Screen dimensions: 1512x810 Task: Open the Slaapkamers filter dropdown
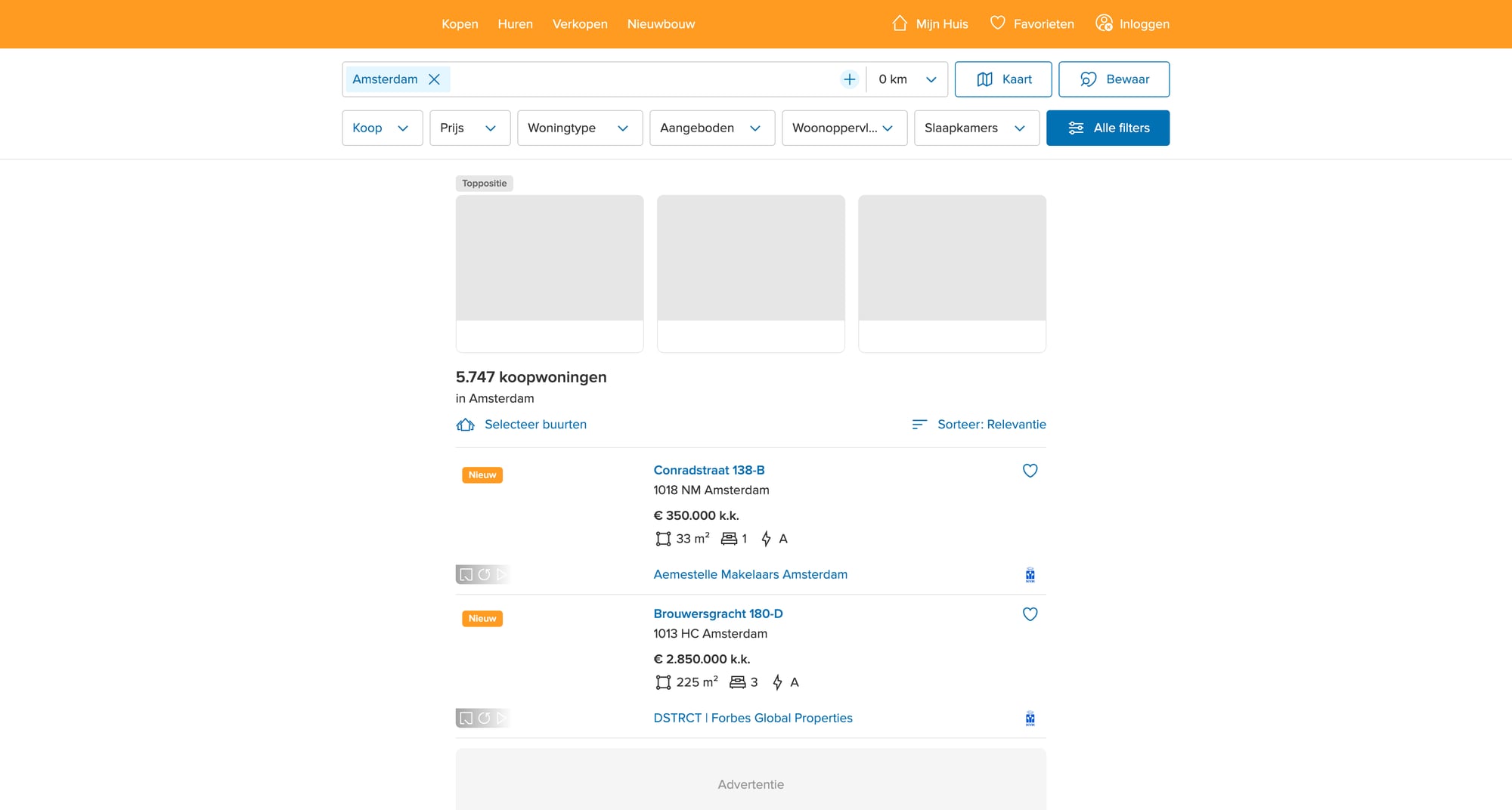pos(976,128)
